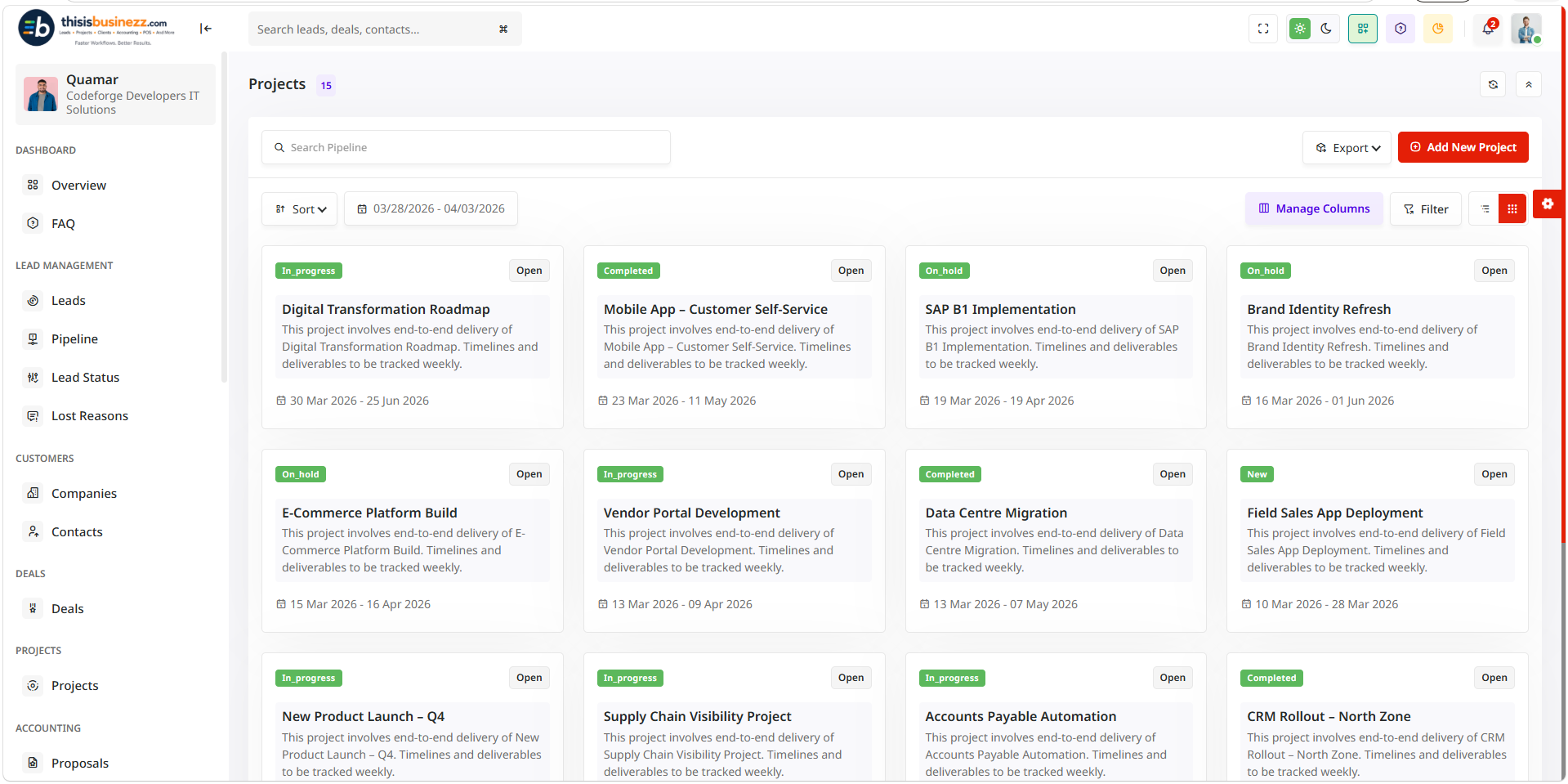1568x784 pixels.
Task: Click the Quamar company profile card
Action: pyautogui.click(x=115, y=94)
